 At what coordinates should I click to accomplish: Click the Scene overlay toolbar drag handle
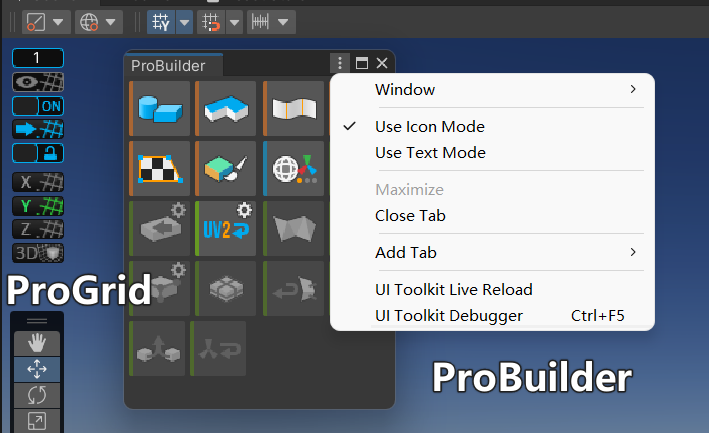click(37, 321)
